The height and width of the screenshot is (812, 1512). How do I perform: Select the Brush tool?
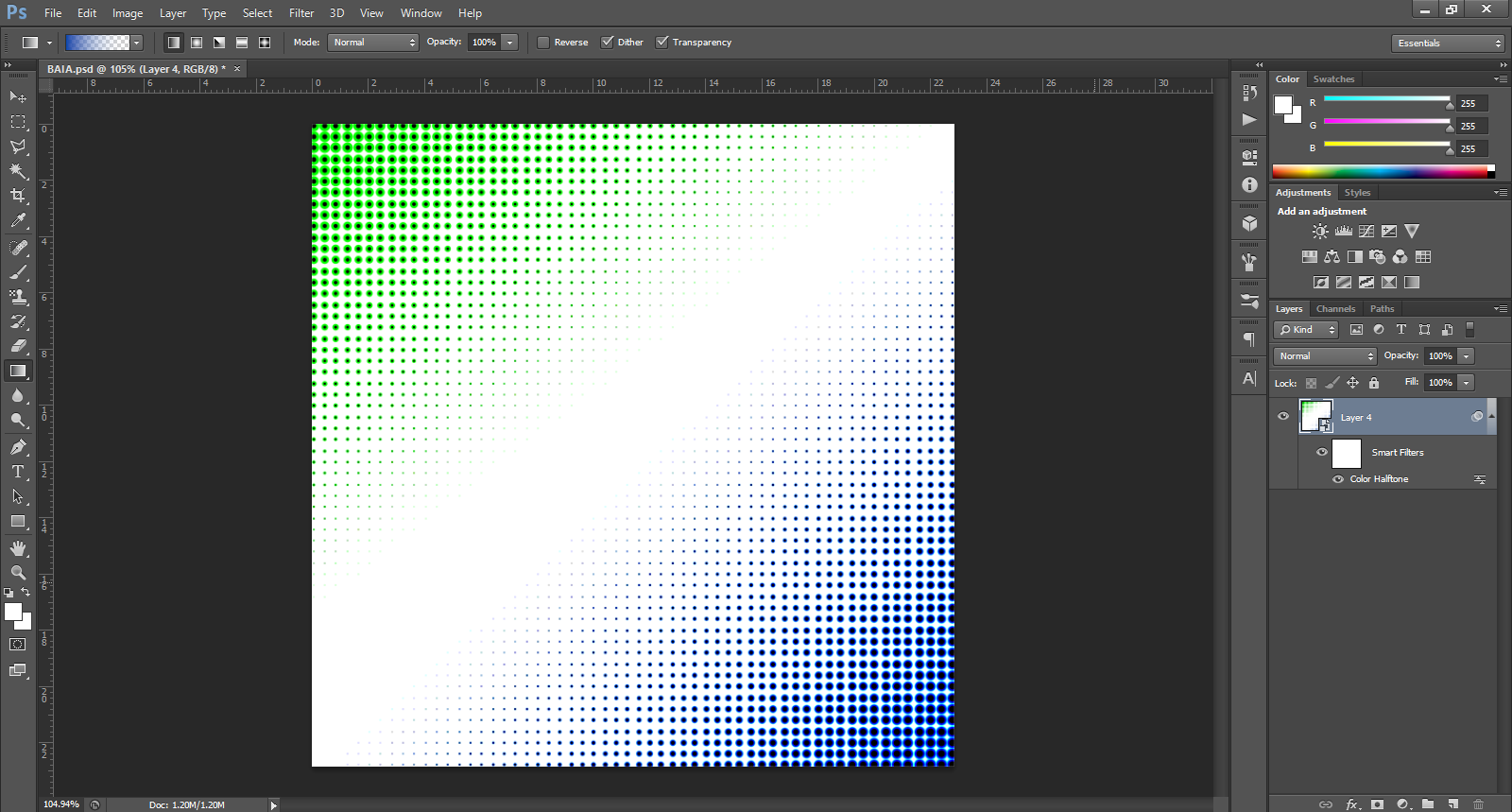click(x=18, y=272)
